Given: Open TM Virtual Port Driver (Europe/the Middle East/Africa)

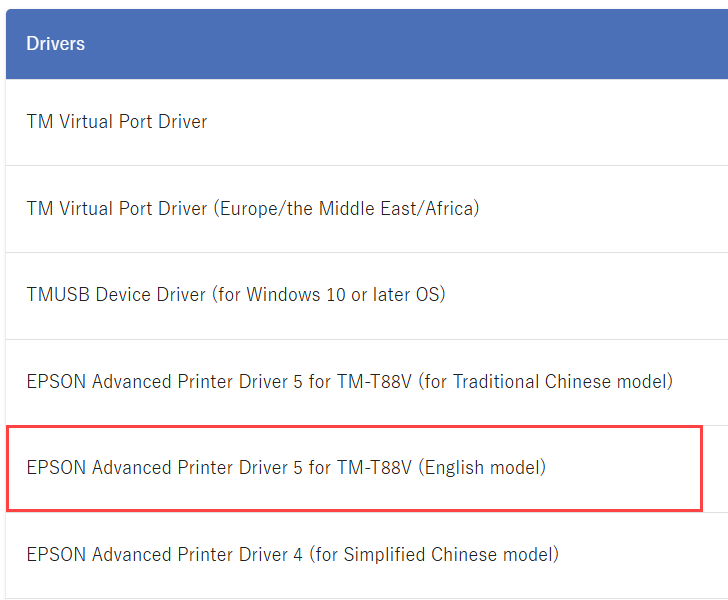Looking at the screenshot, I should [x=253, y=209].
